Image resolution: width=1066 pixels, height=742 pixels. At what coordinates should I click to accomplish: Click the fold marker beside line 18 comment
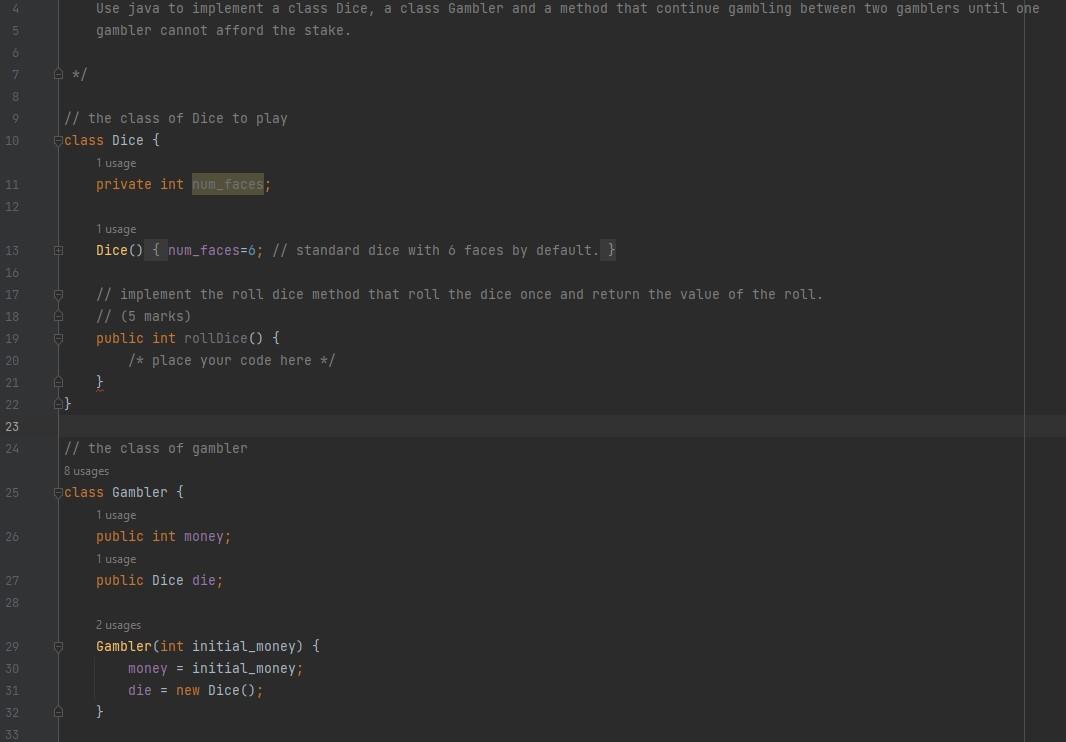click(58, 316)
